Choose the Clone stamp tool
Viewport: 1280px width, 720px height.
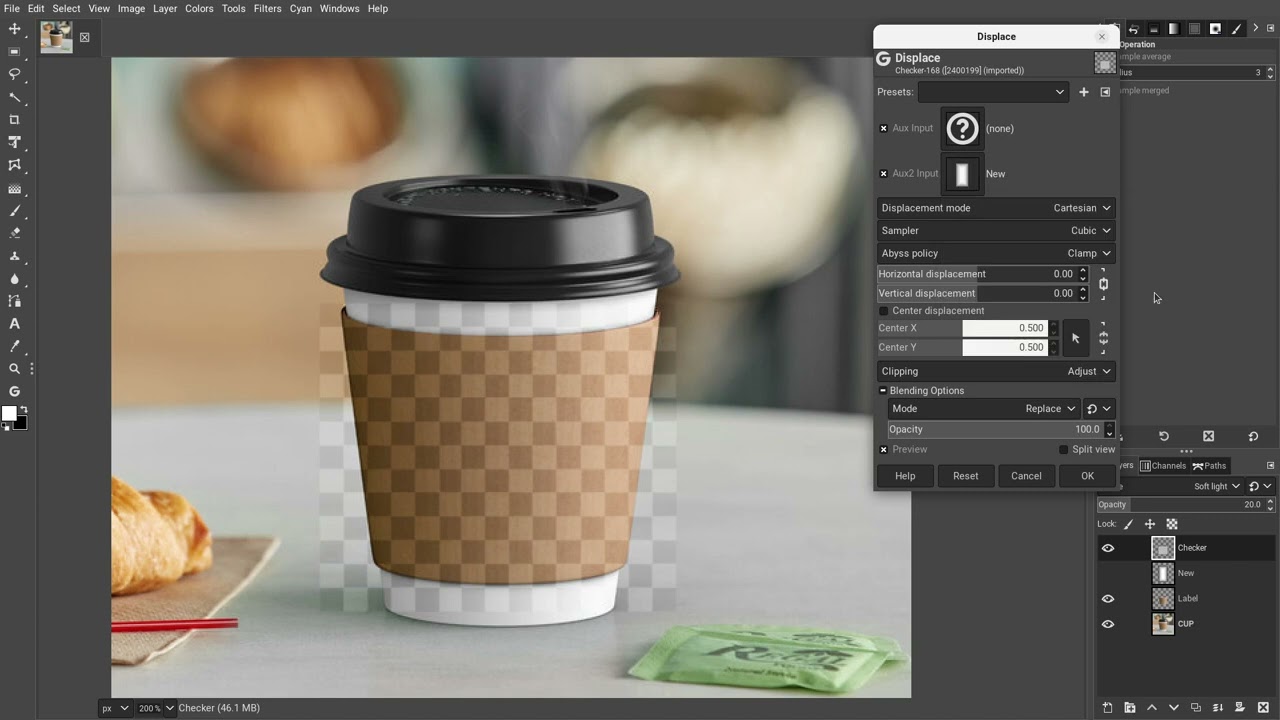pyautogui.click(x=14, y=256)
